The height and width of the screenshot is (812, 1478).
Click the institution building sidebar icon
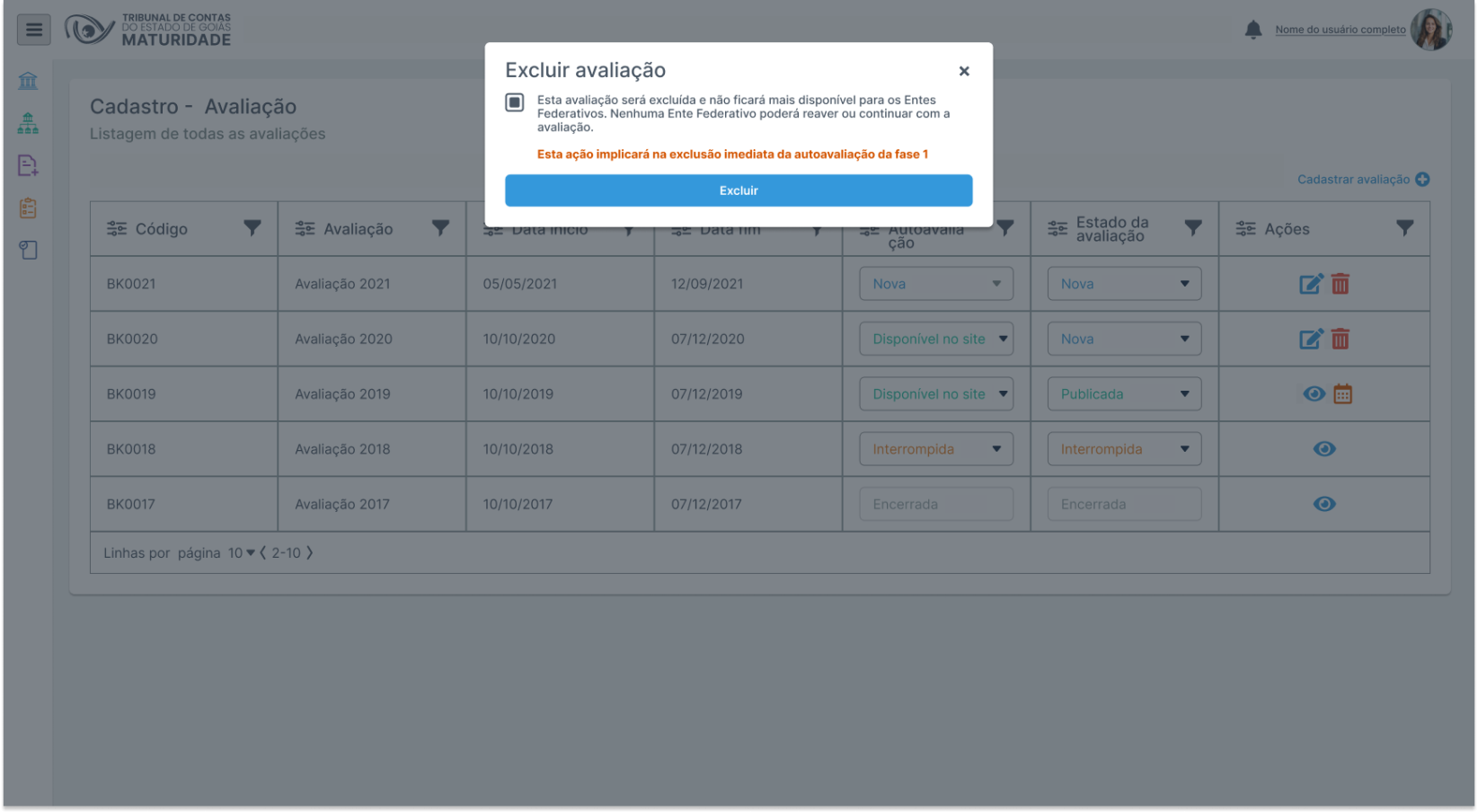[x=28, y=81]
